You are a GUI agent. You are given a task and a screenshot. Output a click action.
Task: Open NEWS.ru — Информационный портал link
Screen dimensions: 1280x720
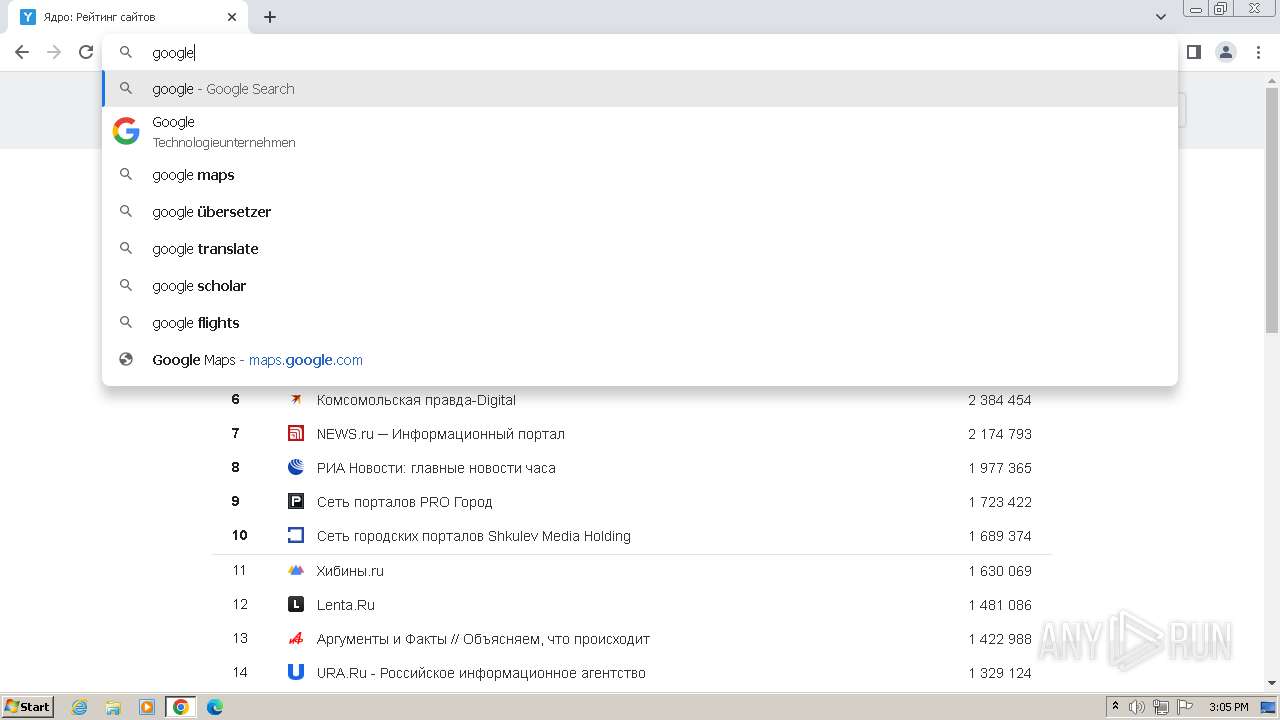point(440,434)
